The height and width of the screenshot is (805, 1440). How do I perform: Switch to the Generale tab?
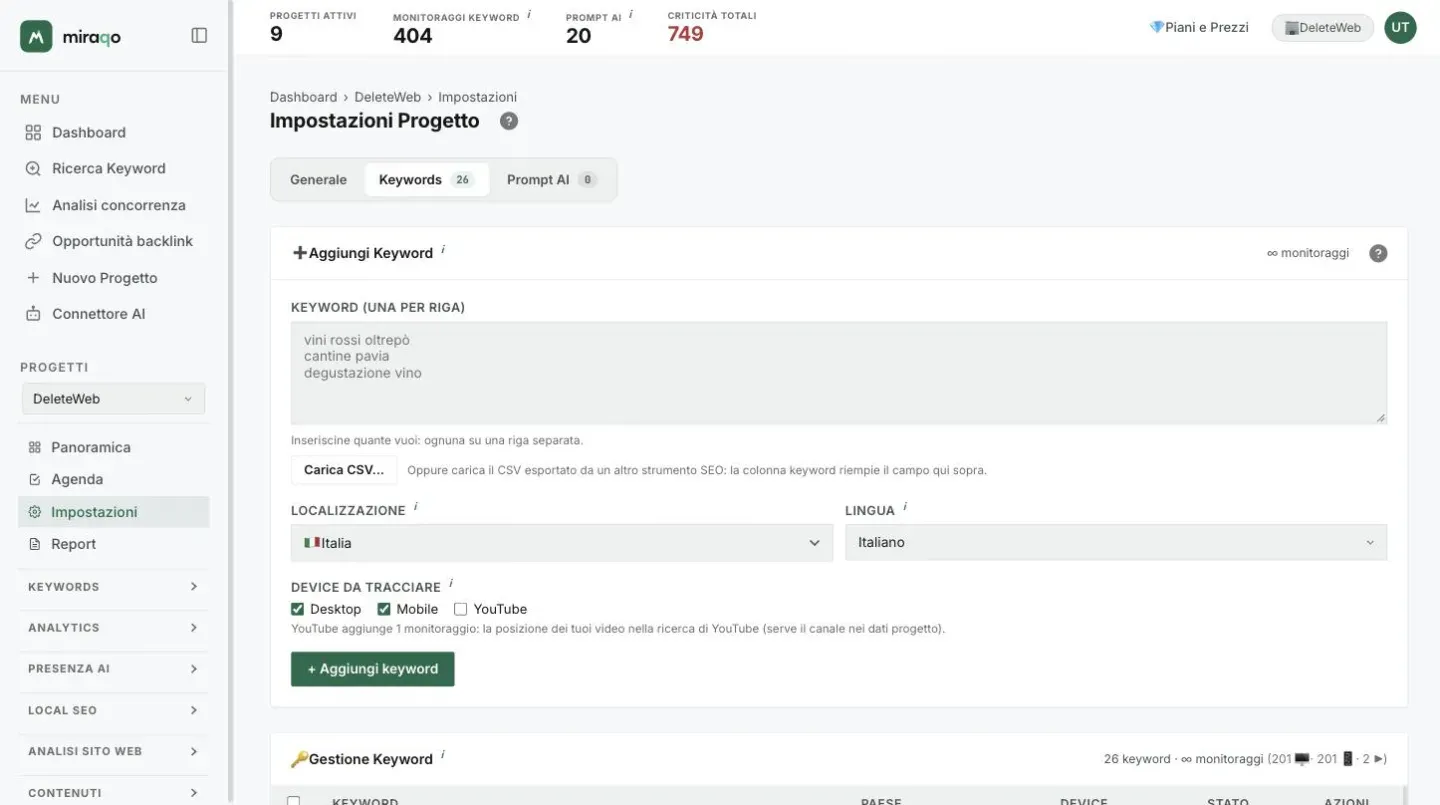coord(318,180)
